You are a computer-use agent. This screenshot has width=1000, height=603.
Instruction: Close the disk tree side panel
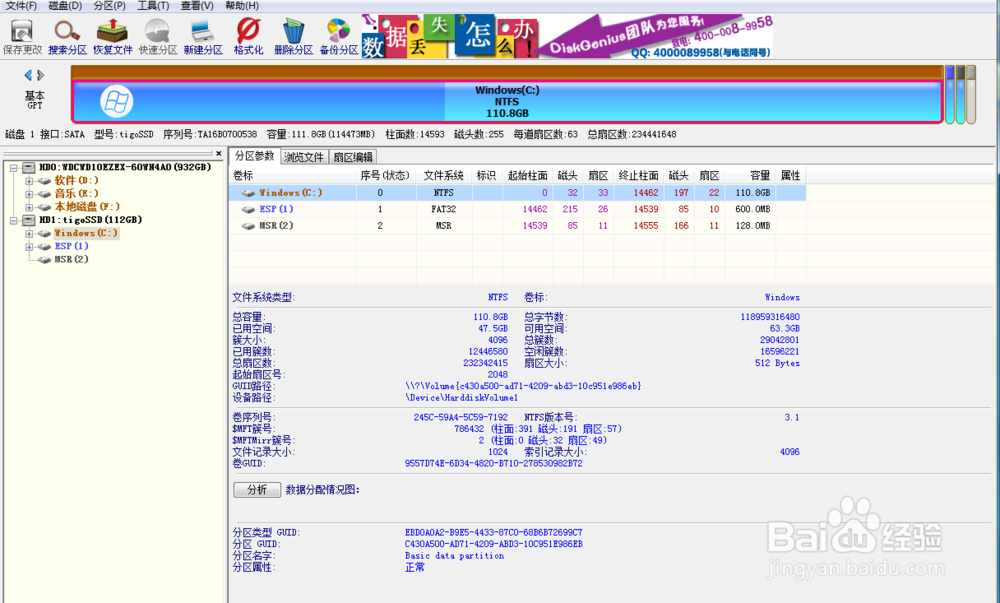coord(219,153)
